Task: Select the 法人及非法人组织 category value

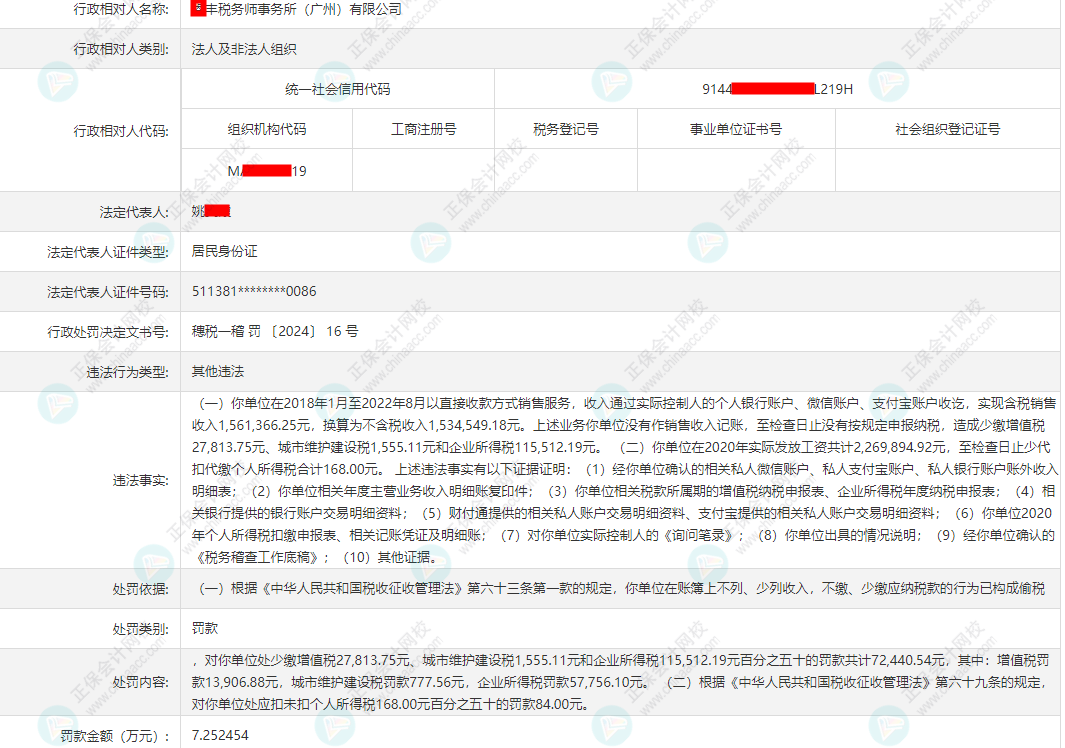Action: point(244,49)
